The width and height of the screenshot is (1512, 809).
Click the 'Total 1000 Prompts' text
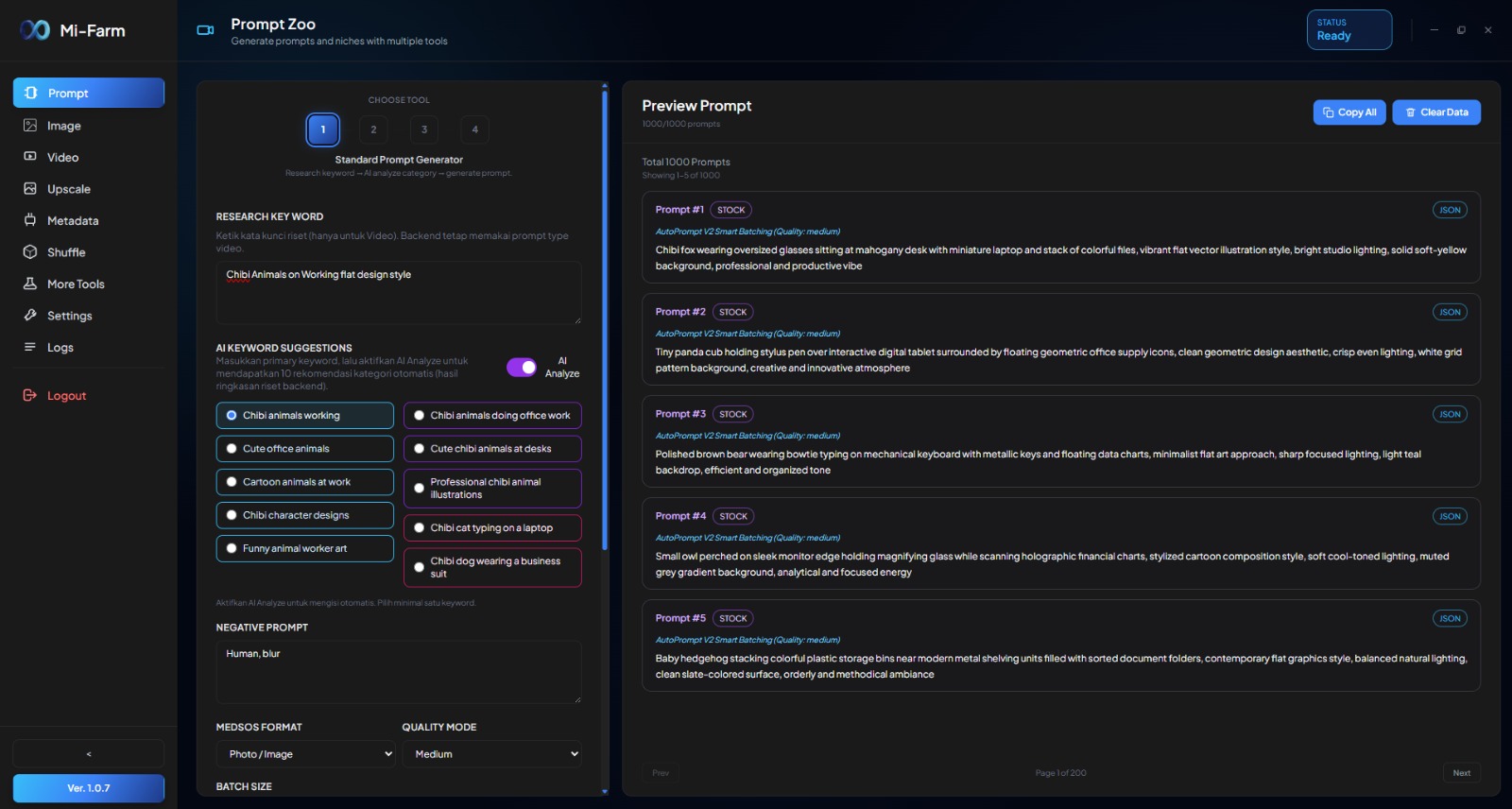(x=686, y=162)
